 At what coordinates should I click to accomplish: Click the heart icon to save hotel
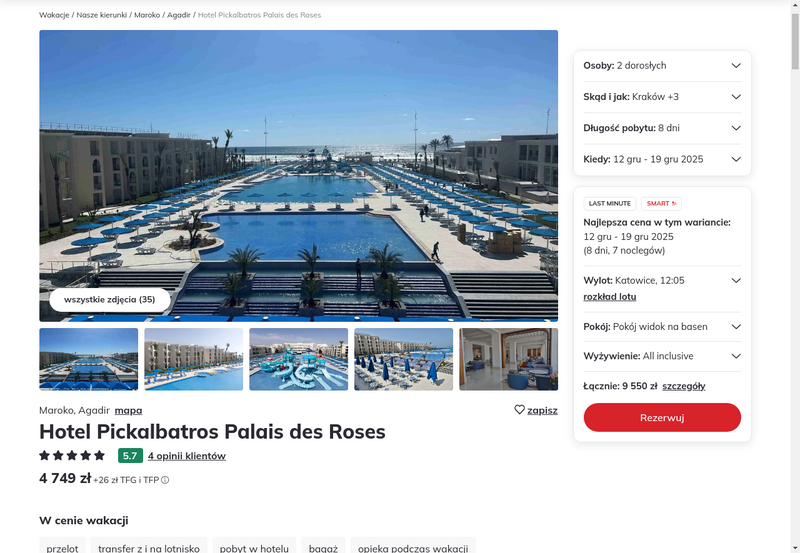pos(519,410)
